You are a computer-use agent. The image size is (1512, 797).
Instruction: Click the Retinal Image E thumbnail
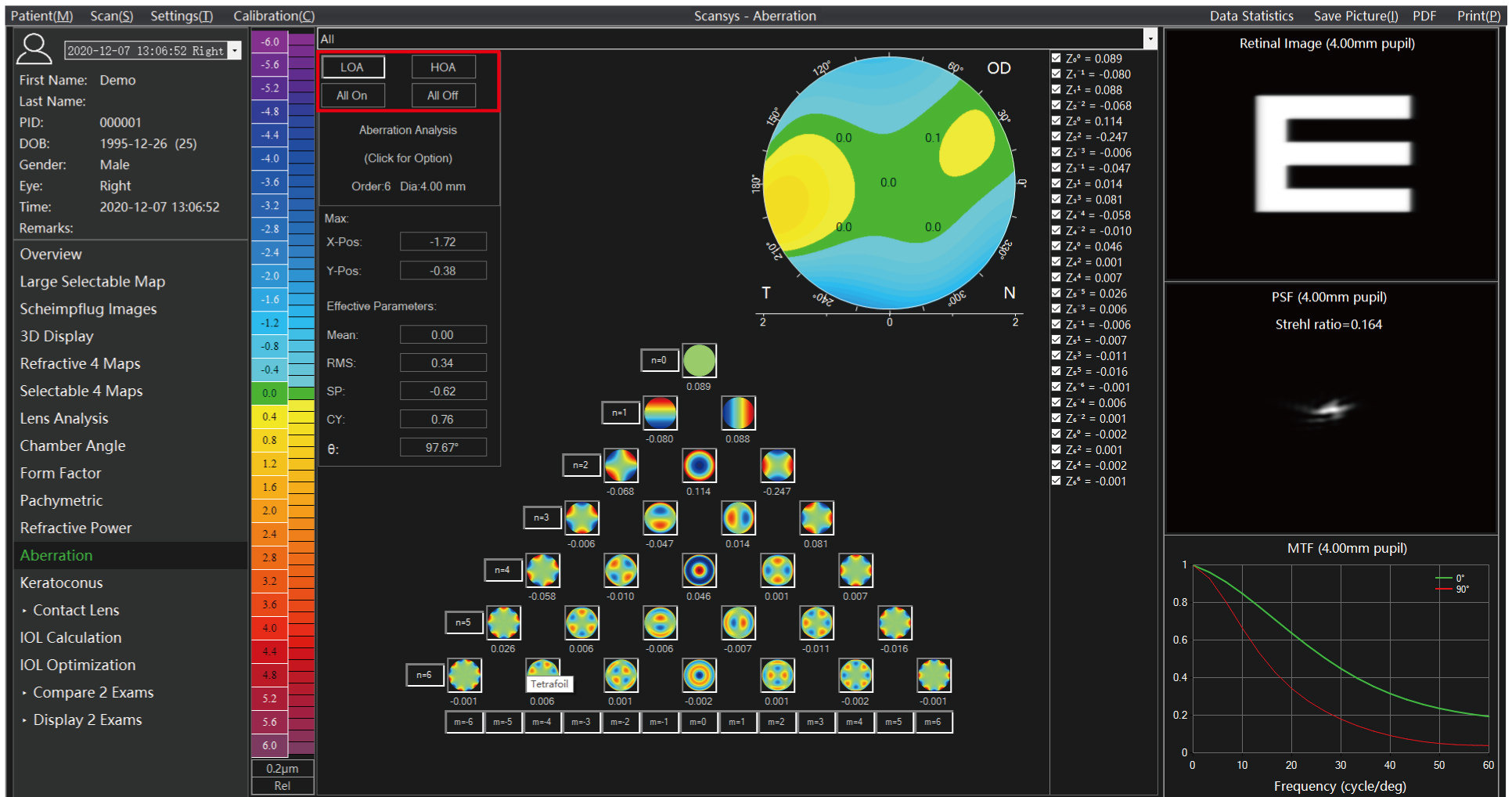pos(1334,154)
